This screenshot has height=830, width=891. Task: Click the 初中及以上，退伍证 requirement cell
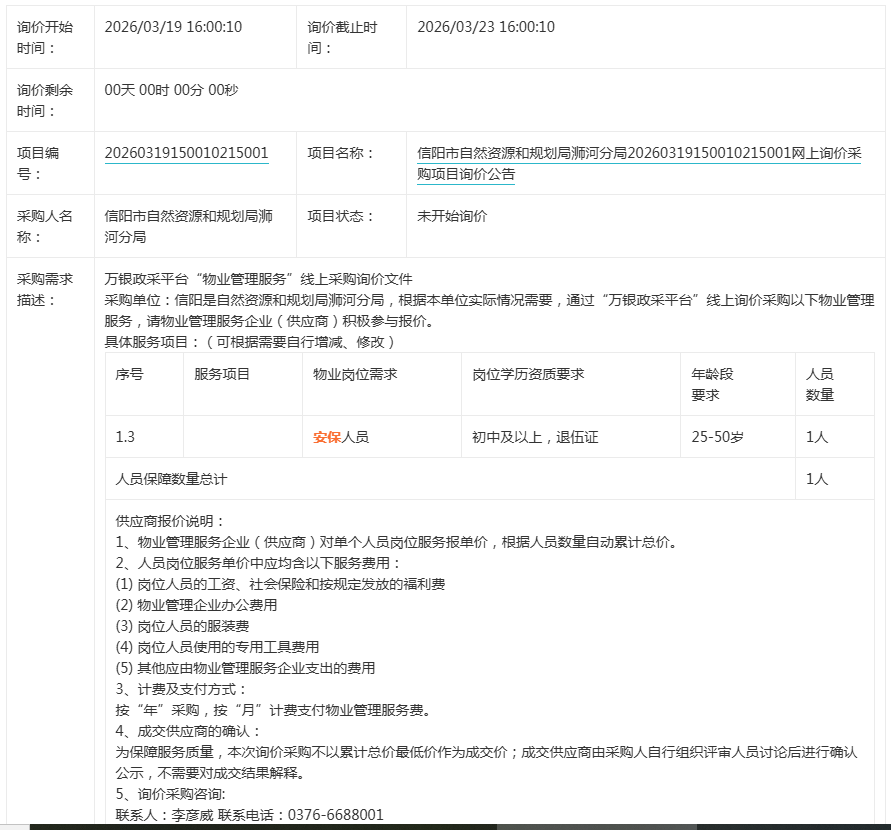coord(535,437)
